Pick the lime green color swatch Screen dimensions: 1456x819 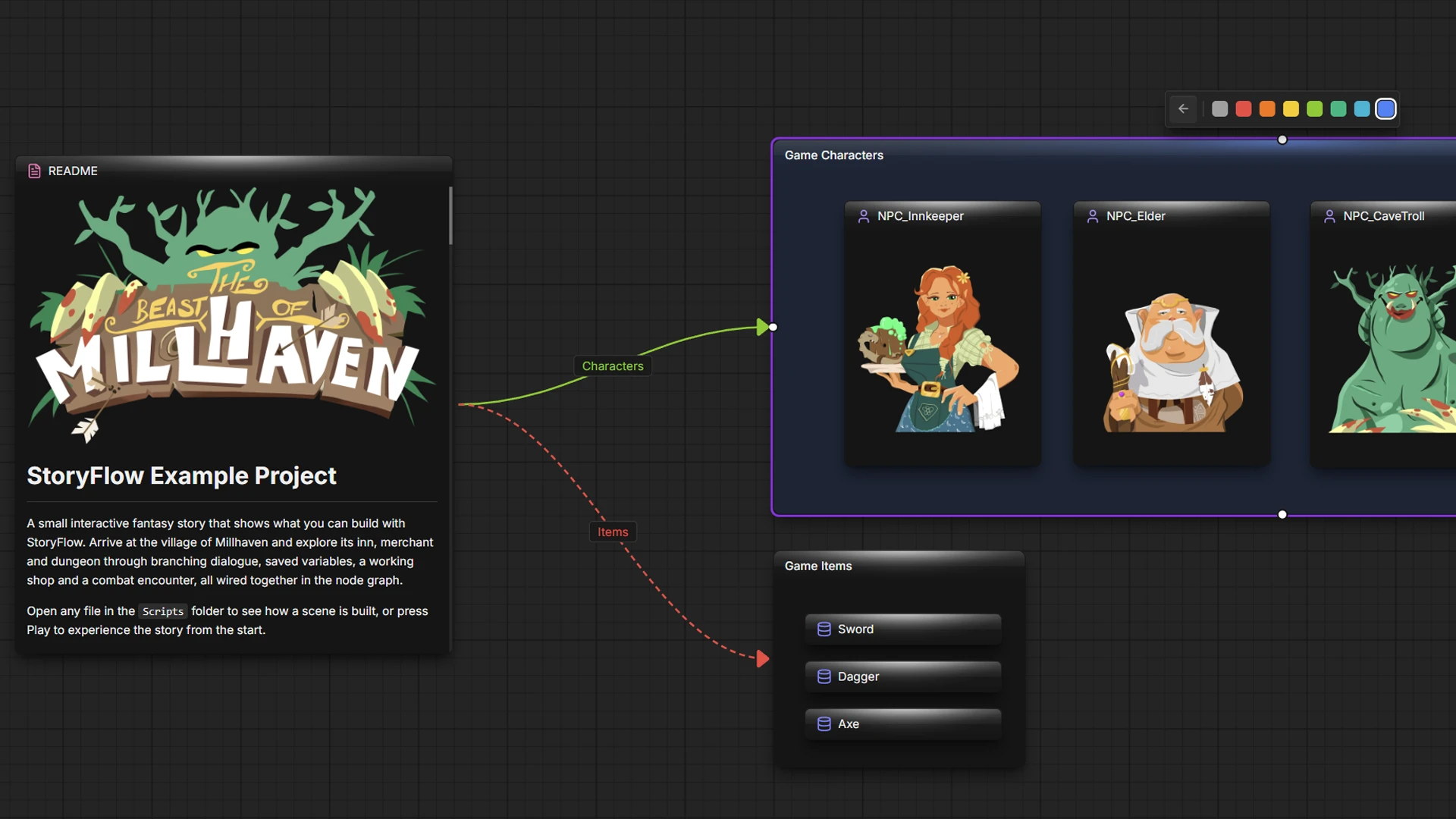coord(1315,109)
